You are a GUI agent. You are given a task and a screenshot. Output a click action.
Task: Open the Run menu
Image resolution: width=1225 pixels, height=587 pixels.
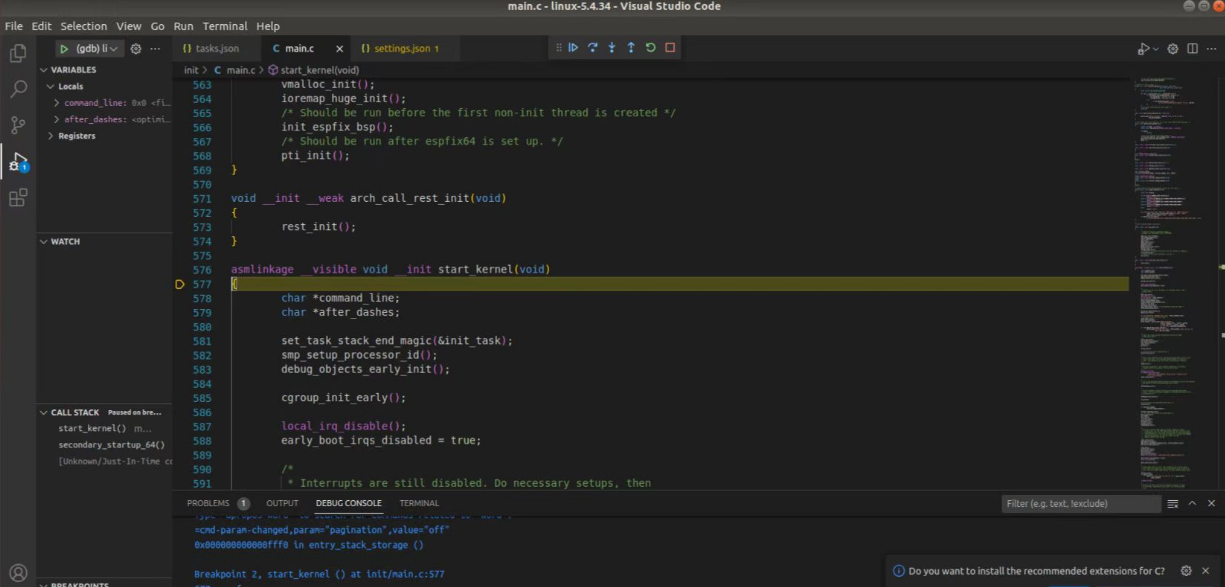coord(184,26)
